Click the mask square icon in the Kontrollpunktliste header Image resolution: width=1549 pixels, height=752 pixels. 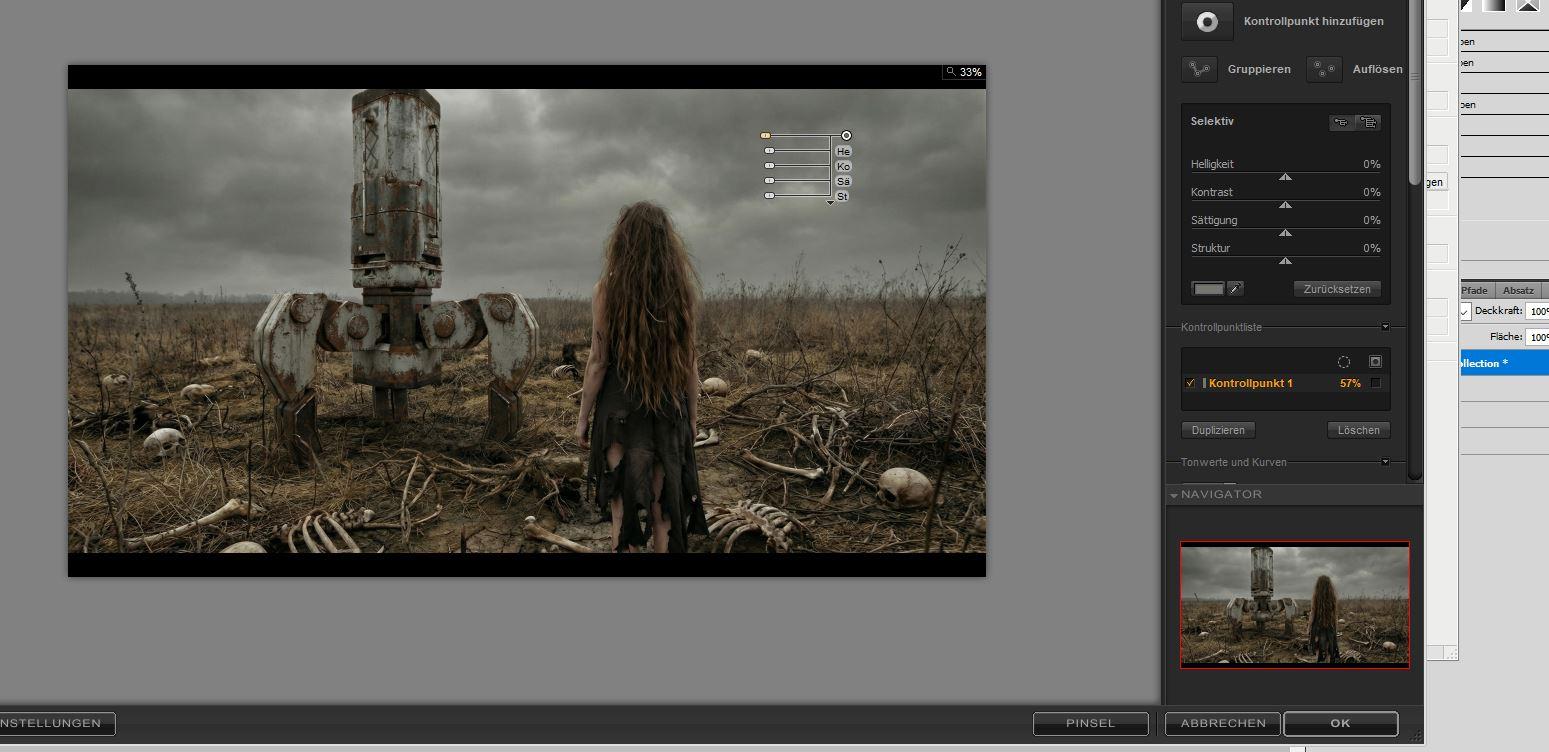point(1375,362)
